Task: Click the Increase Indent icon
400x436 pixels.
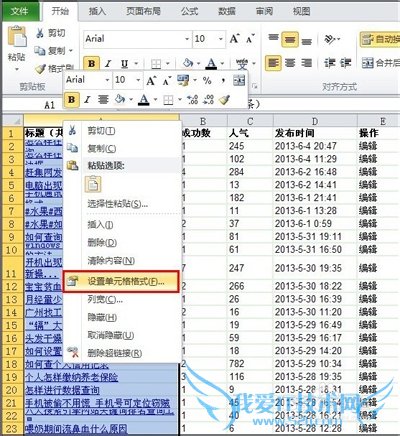Action: (x=346, y=63)
